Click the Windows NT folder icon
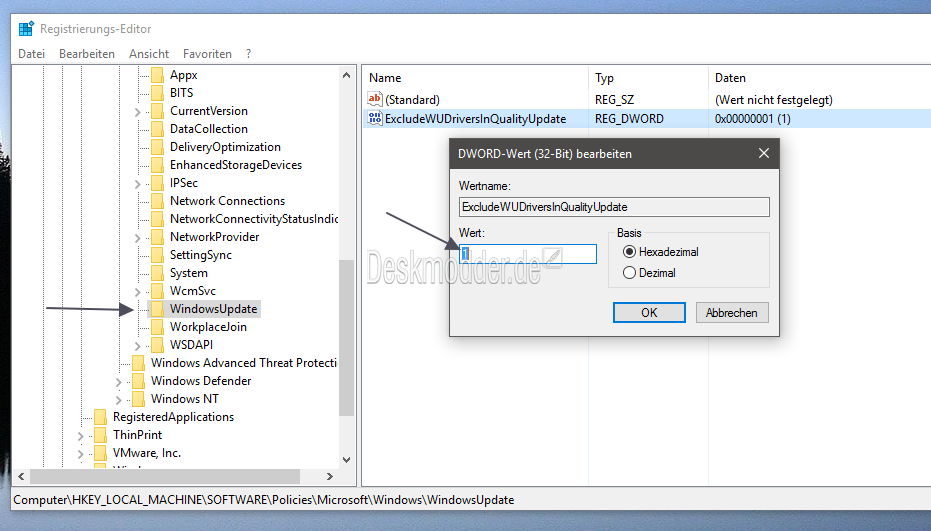Image resolution: width=931 pixels, height=531 pixels. 138,399
